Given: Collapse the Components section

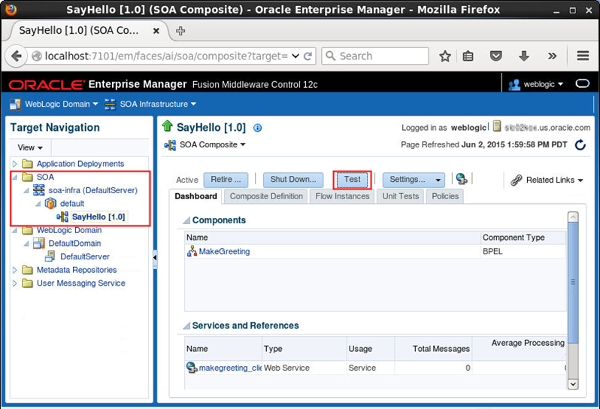Looking at the screenshot, I should pos(184,220).
